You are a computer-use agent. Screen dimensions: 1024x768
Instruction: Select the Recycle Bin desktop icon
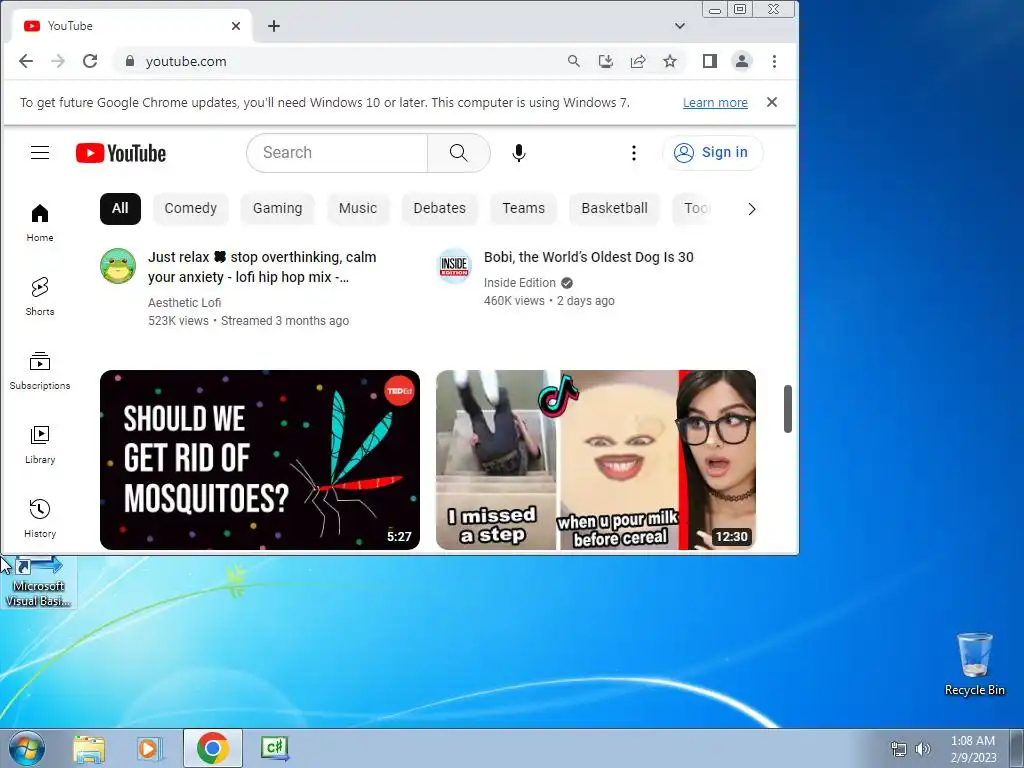coord(974,664)
